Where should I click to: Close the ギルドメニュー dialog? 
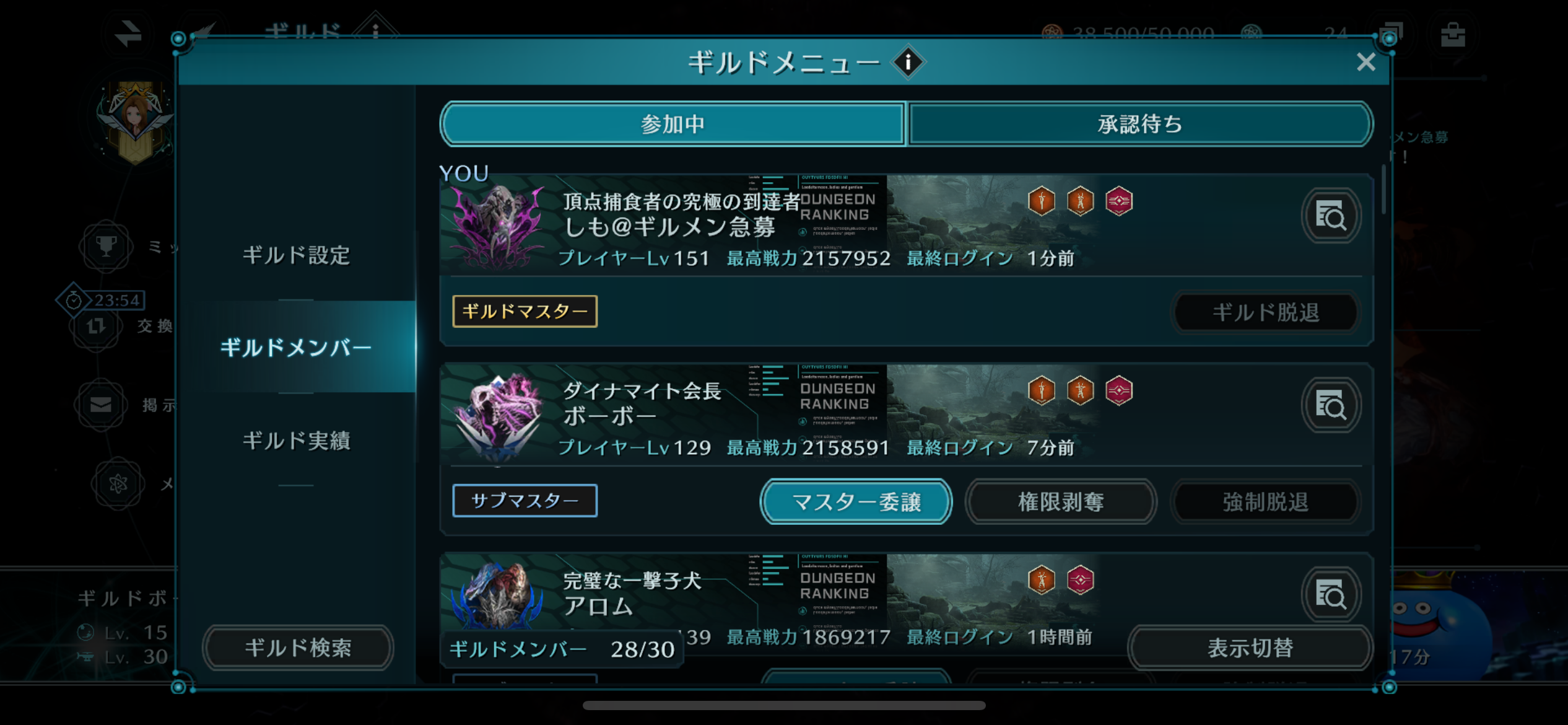pyautogui.click(x=1365, y=62)
